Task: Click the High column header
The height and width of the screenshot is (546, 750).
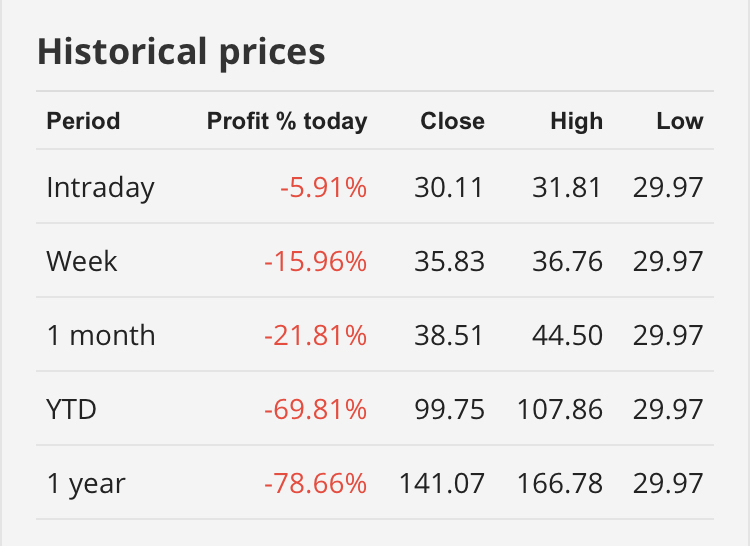Action: (576, 121)
